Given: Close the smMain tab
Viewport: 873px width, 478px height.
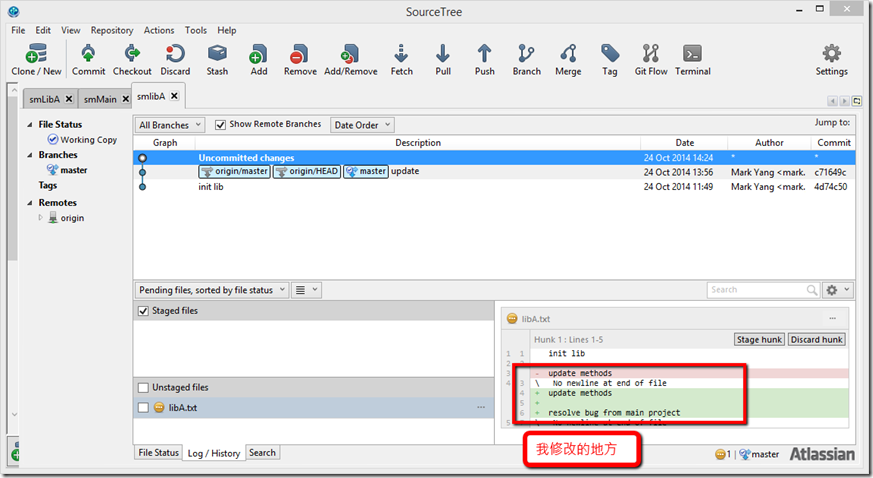Looking at the screenshot, I should (126, 98).
